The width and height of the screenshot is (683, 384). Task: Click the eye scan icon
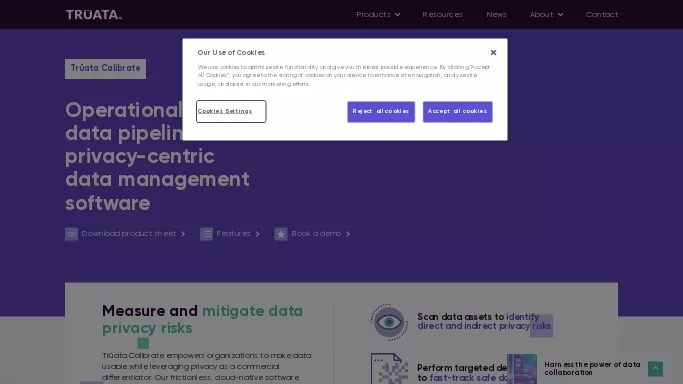click(x=389, y=322)
